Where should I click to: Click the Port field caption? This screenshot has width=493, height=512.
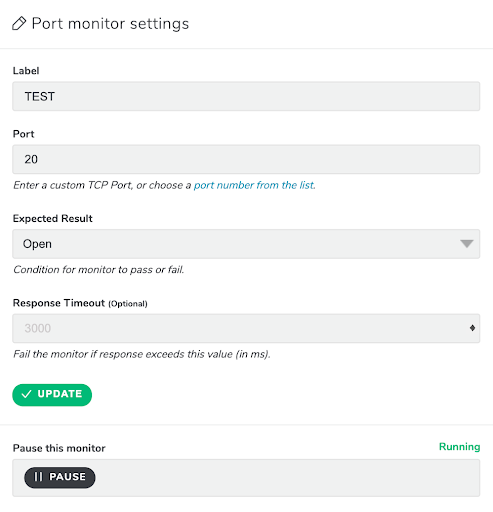23,134
